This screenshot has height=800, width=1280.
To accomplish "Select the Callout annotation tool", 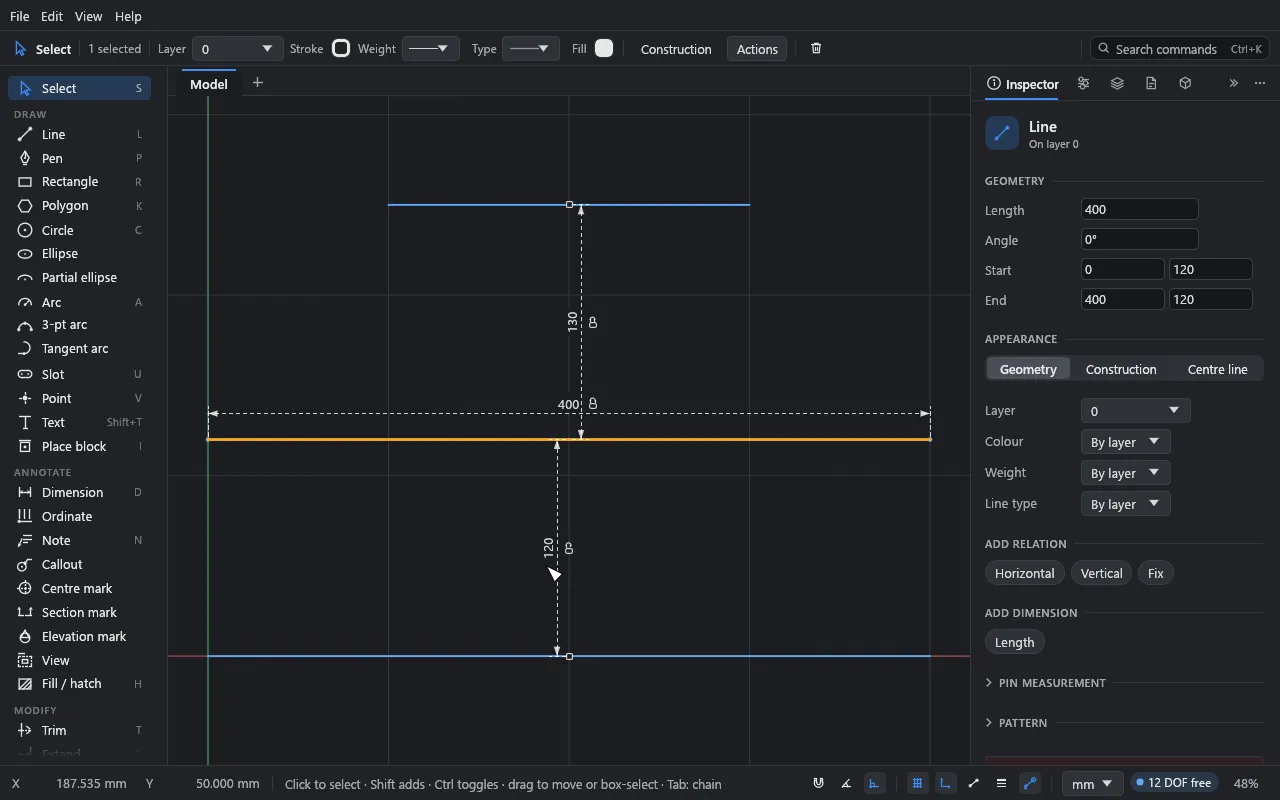I will point(80,564).
